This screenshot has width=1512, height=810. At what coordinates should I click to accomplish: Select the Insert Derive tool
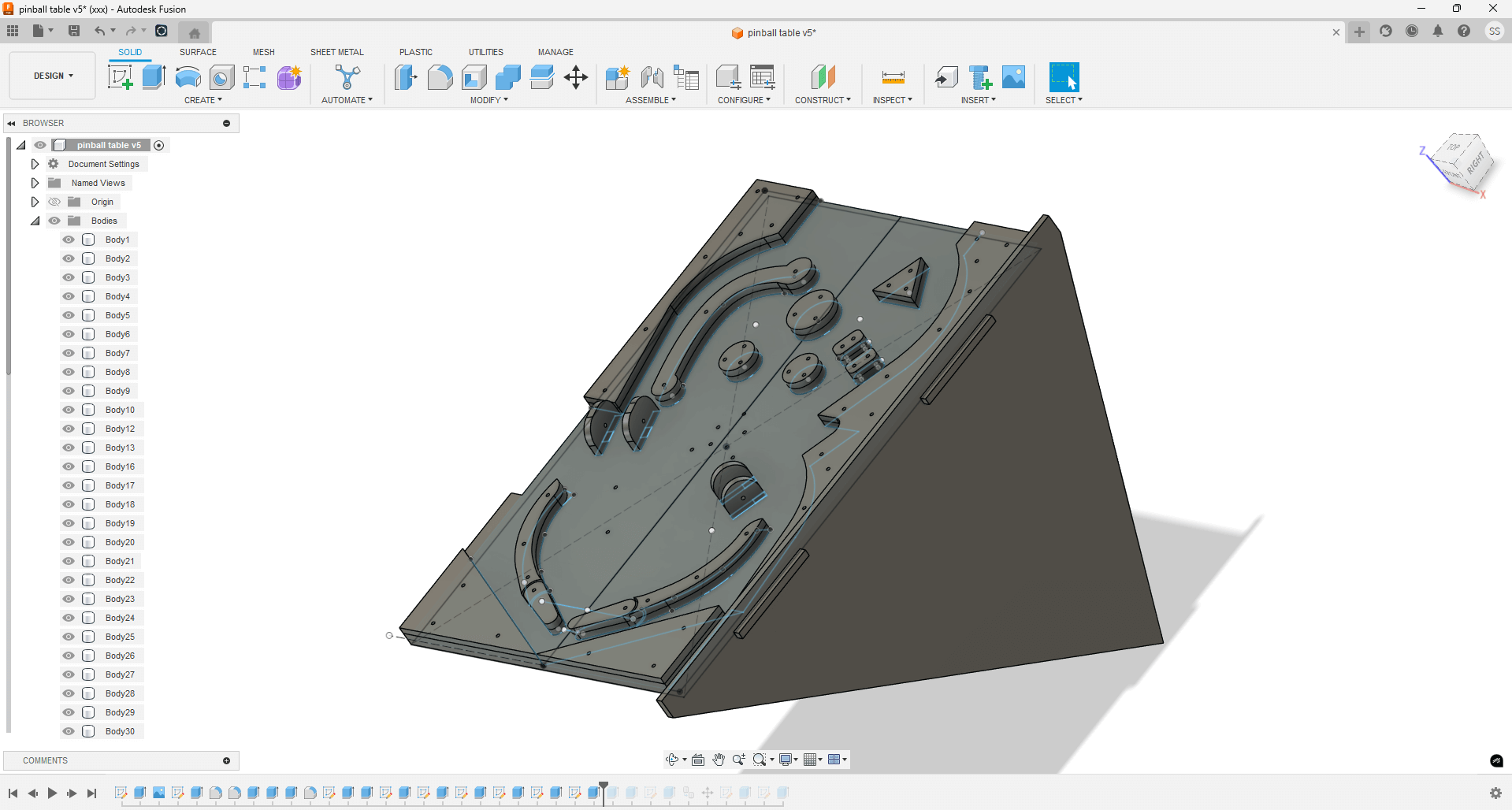click(x=946, y=77)
